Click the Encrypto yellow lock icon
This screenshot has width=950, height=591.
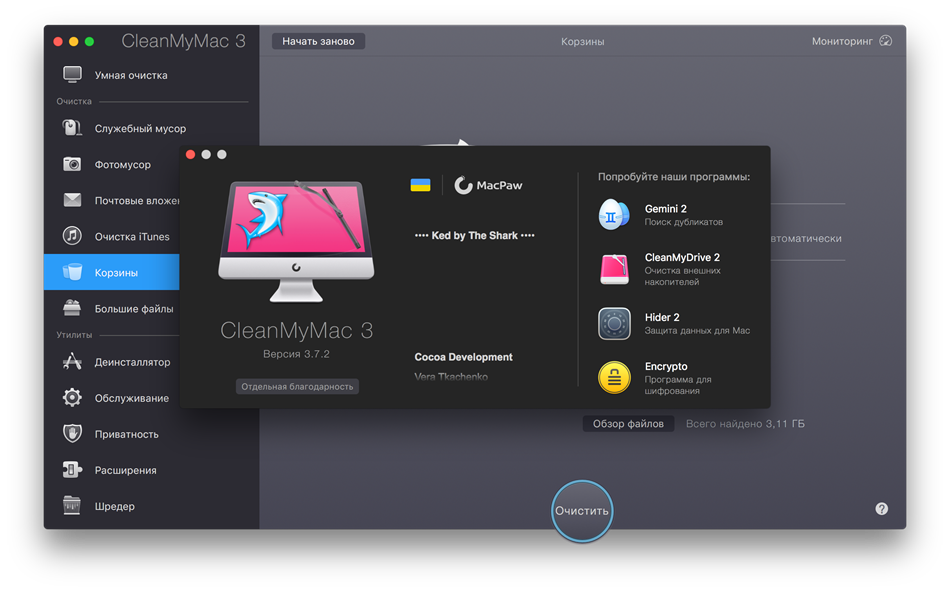[x=614, y=378]
